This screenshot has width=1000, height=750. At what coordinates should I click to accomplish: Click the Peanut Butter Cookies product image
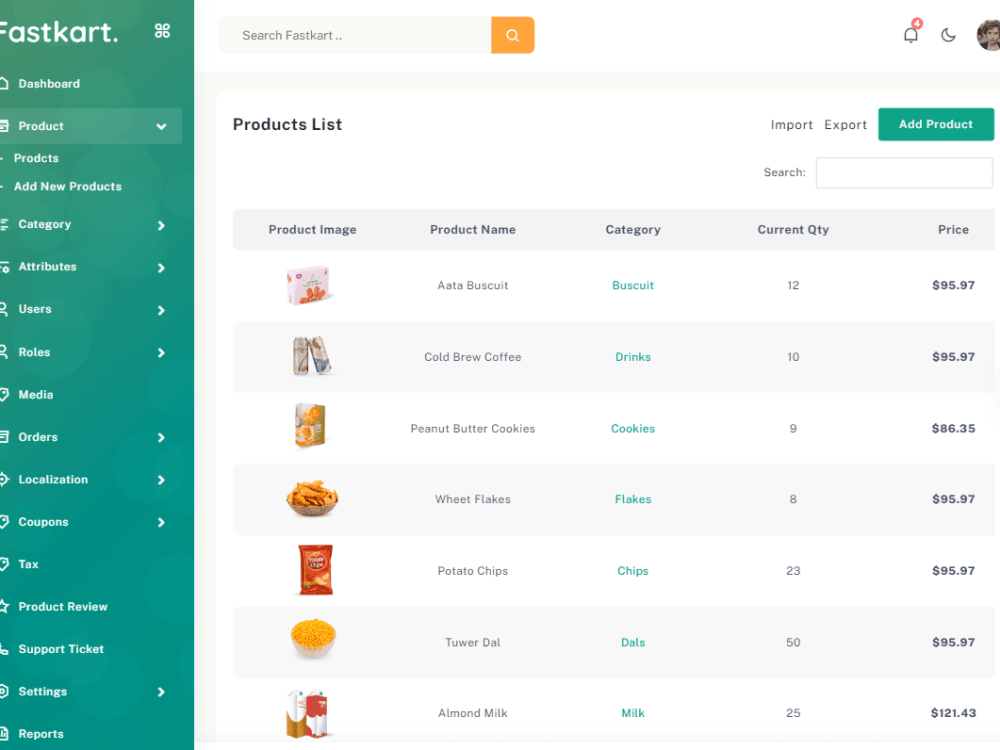[x=311, y=425]
